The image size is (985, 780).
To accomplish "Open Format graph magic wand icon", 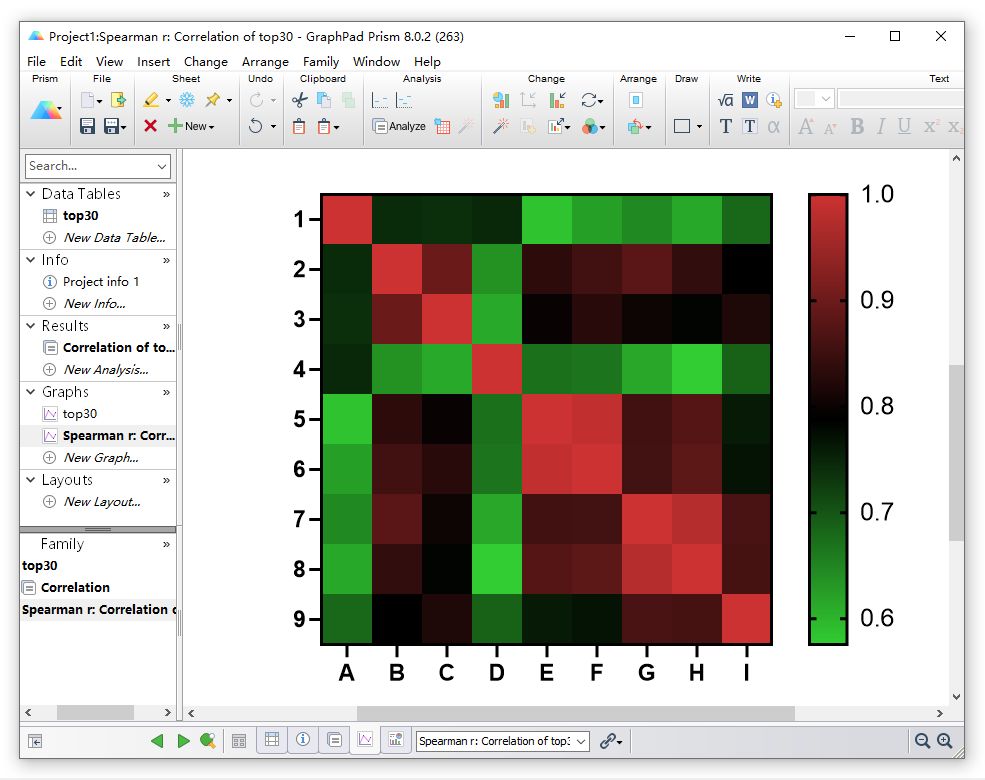I will click(501, 126).
